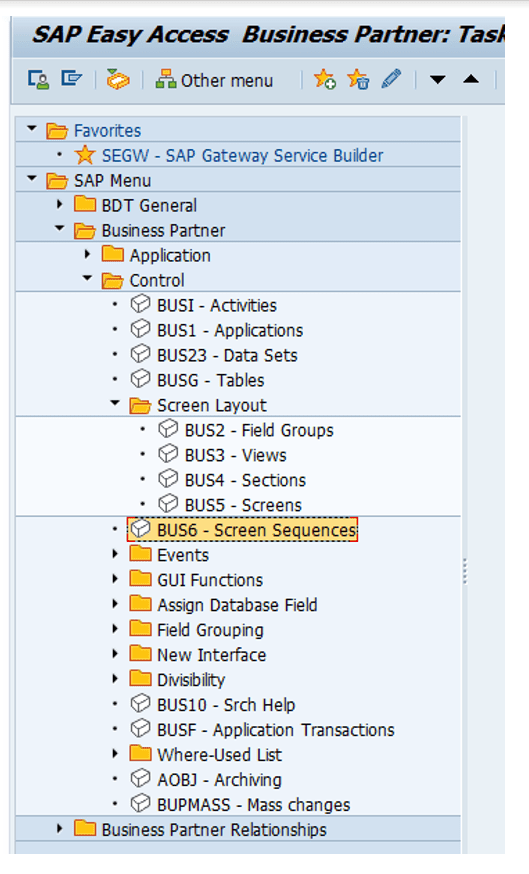Select BUS5 - Screens transaction
529x874 pixels.
point(243,506)
